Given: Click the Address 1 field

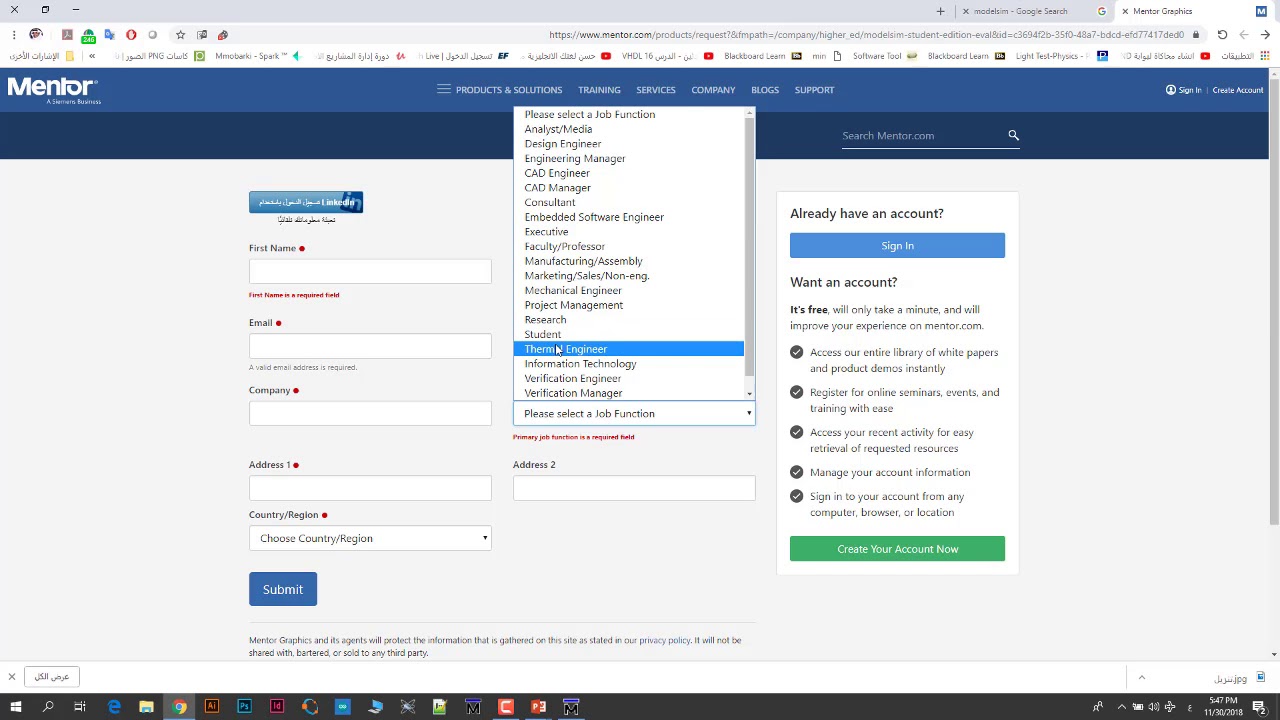Looking at the screenshot, I should tap(370, 488).
